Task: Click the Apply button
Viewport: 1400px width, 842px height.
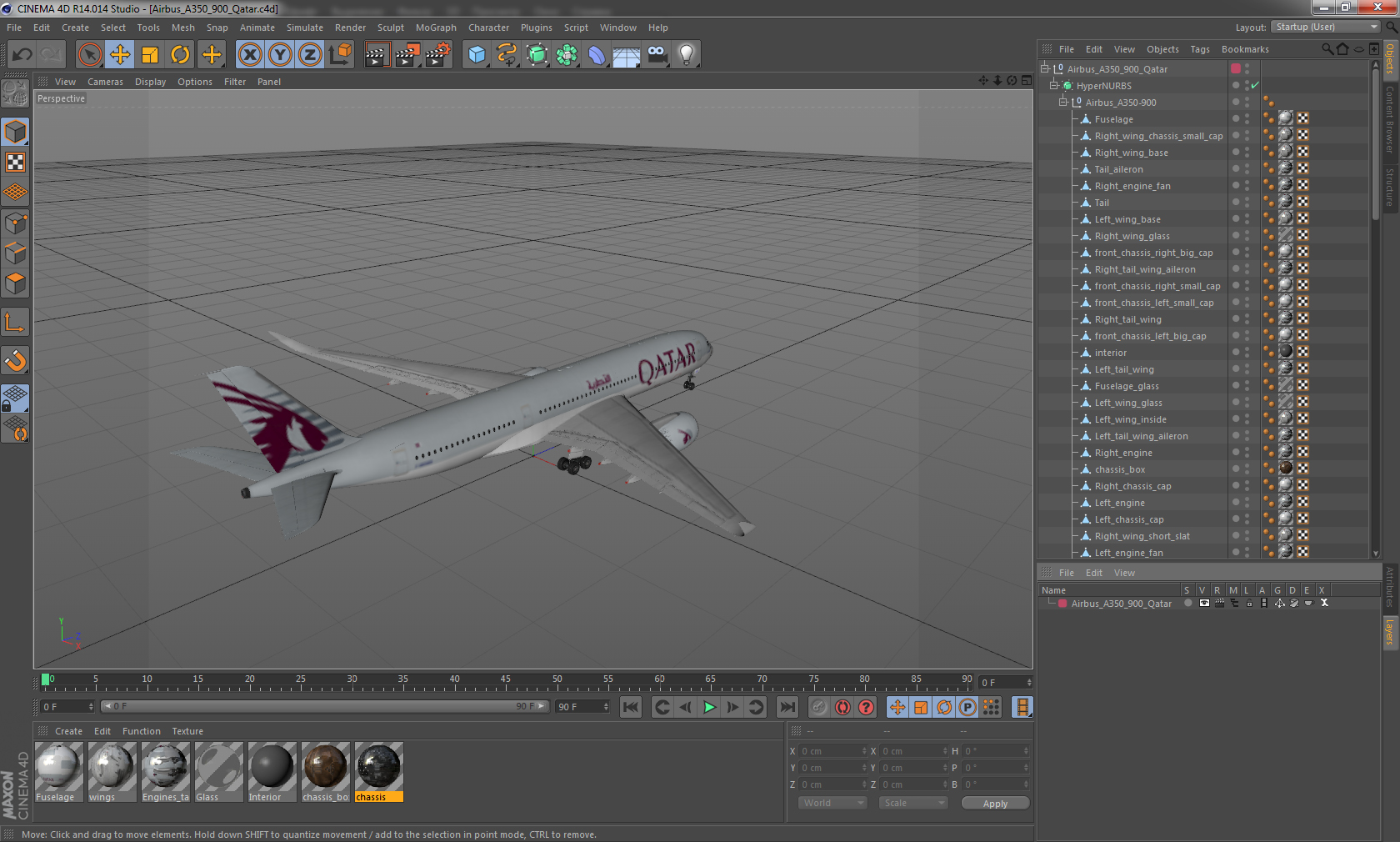Action: coord(995,804)
